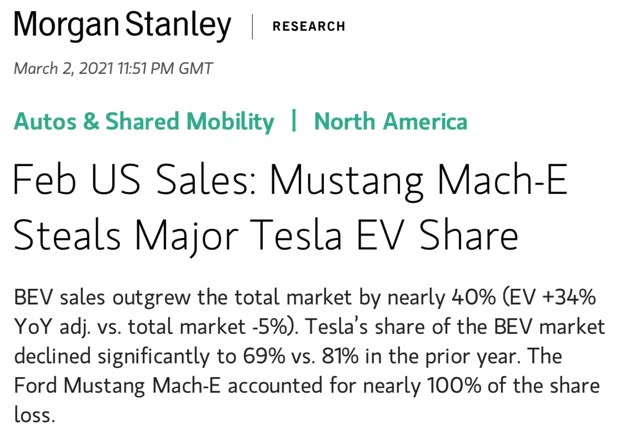The height and width of the screenshot is (436, 620).
Task: Click "Mustang Mach-E" in the headline
Action: 412,185
